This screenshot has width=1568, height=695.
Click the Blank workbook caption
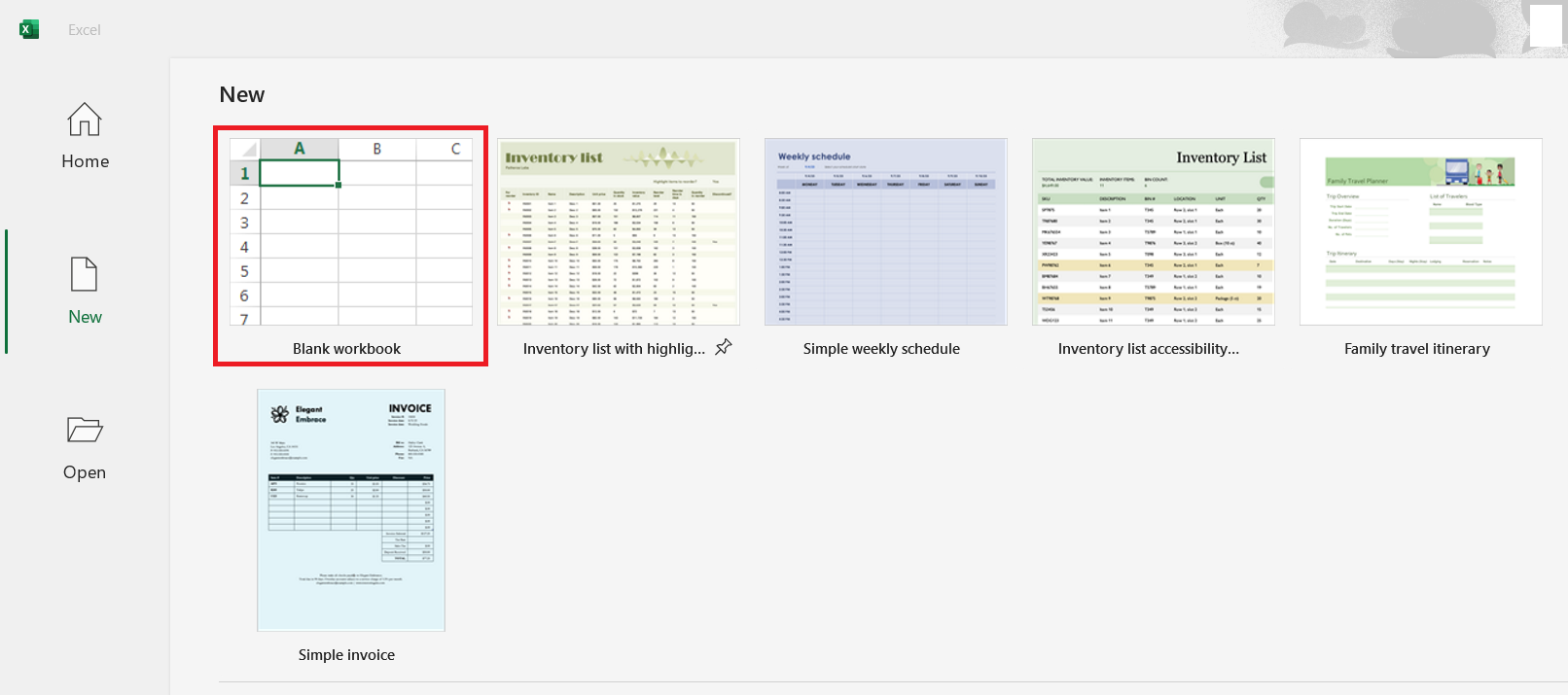coord(346,349)
